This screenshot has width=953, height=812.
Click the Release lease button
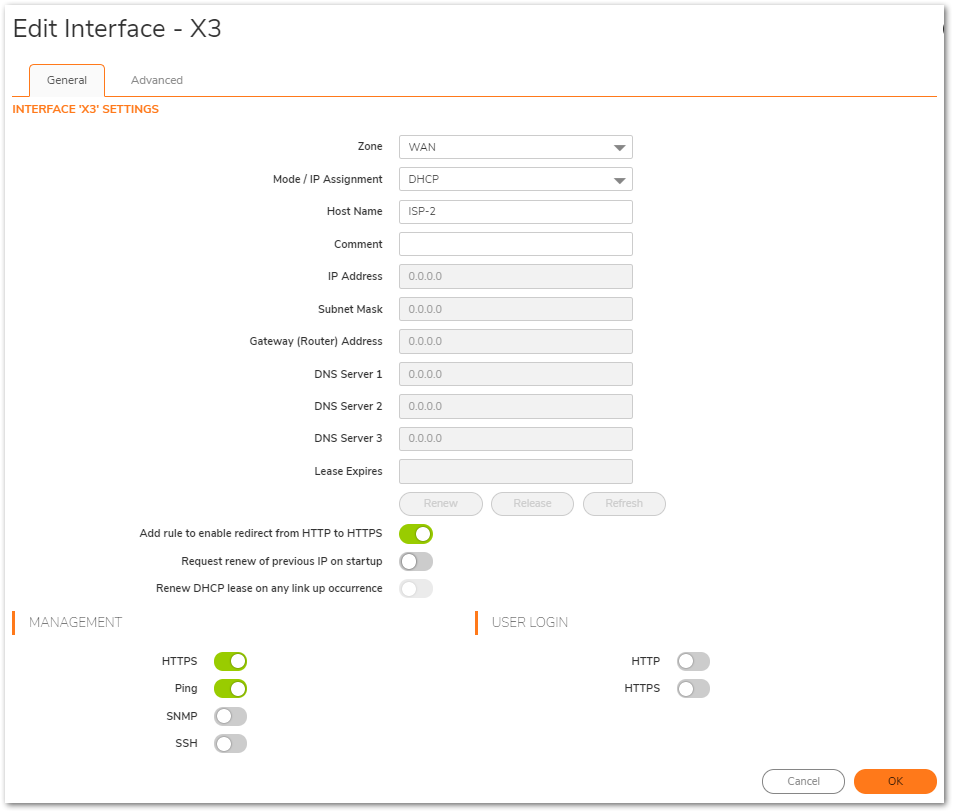point(532,503)
